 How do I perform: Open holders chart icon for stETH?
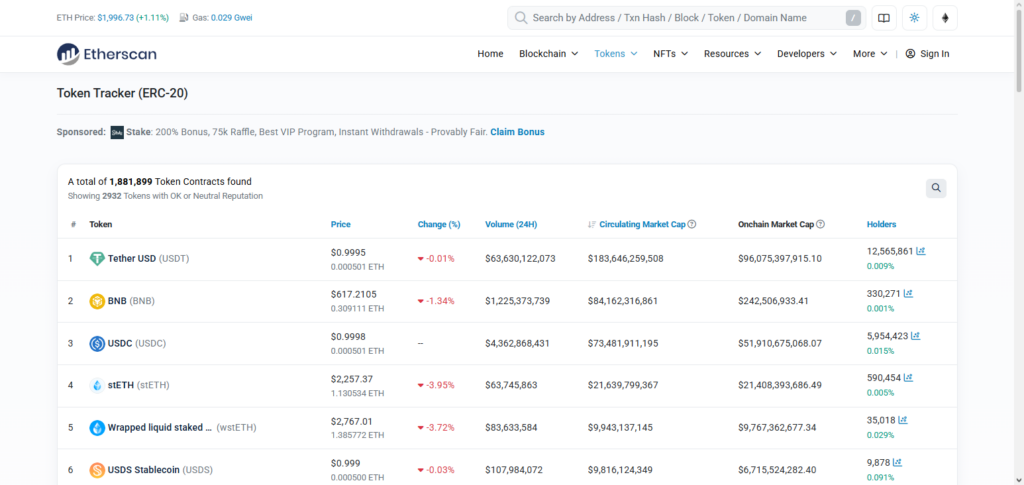point(908,377)
